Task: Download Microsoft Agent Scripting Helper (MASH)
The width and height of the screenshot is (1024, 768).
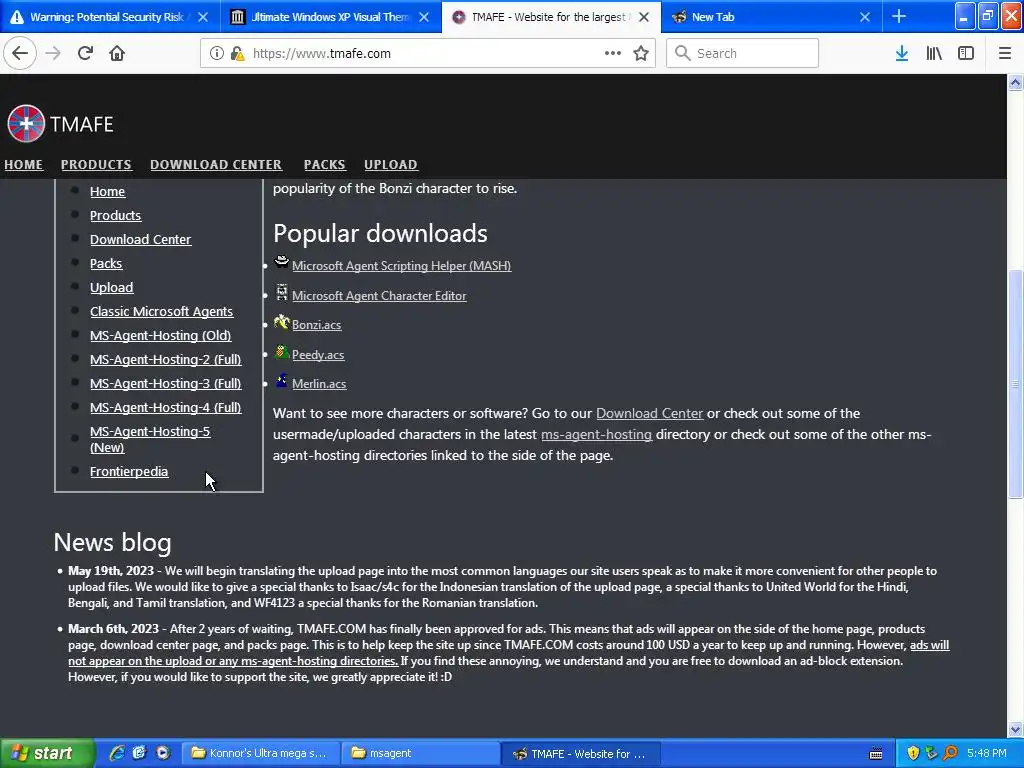Action: [x=402, y=266]
